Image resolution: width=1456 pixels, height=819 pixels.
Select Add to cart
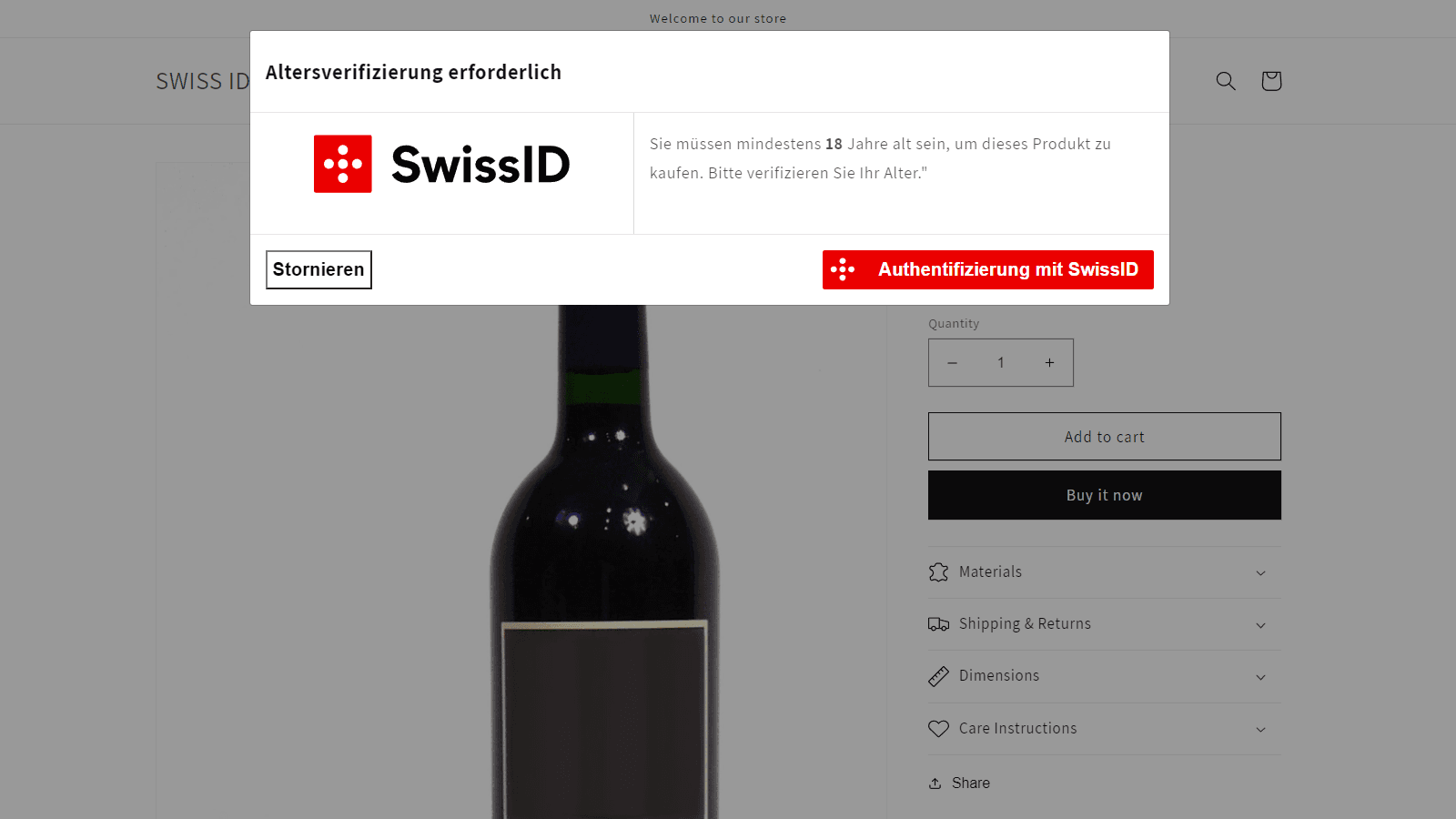point(1104,436)
